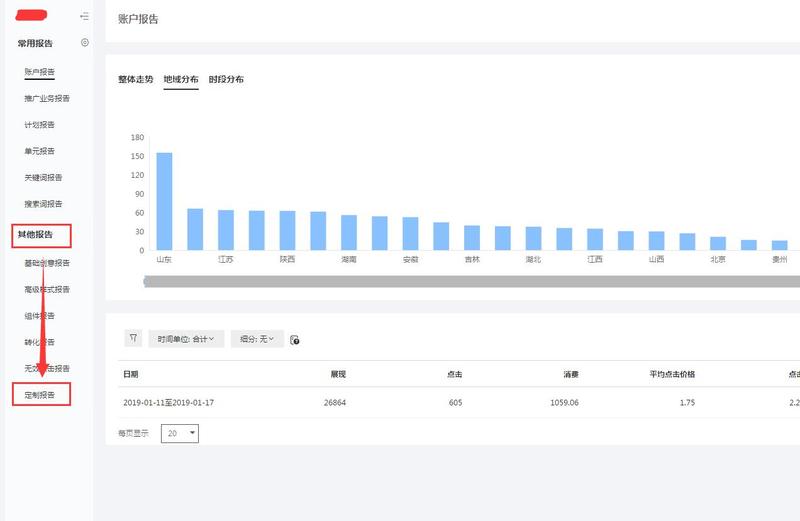Select the clicks value 605
This screenshot has width=800, height=521.
click(x=456, y=403)
